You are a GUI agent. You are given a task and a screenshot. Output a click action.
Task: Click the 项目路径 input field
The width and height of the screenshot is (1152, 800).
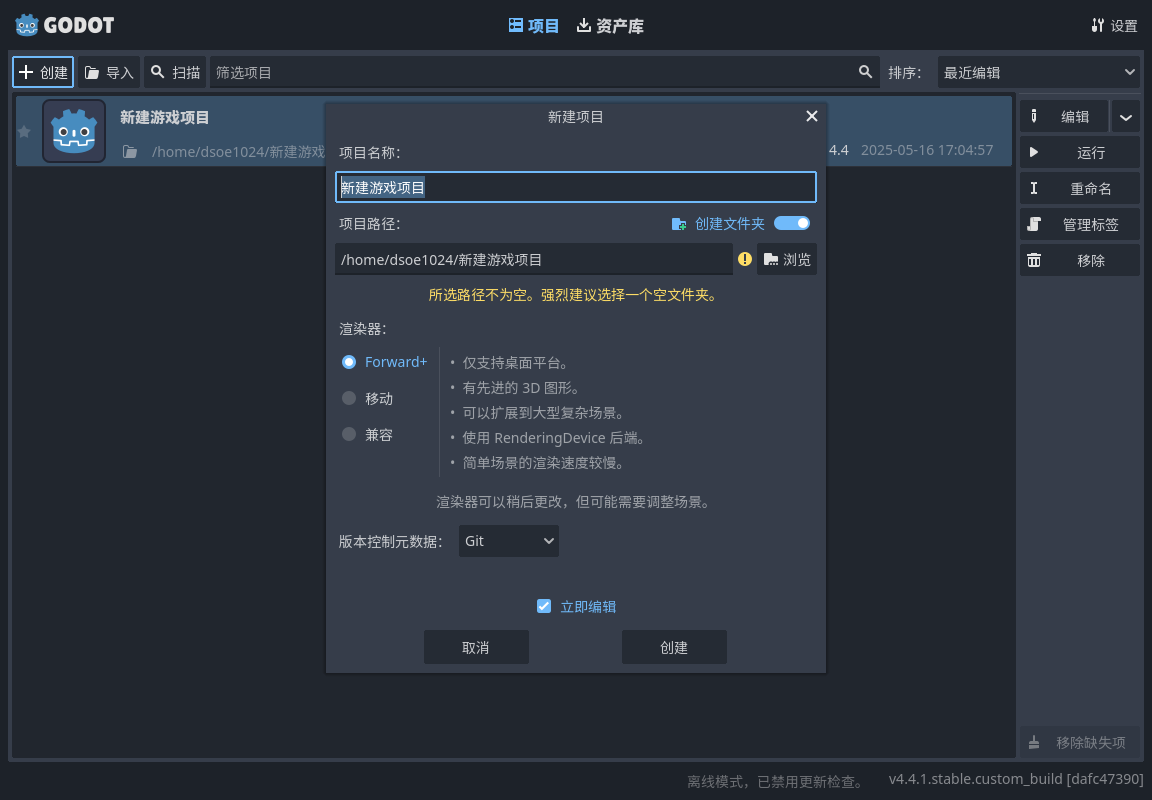pos(534,259)
